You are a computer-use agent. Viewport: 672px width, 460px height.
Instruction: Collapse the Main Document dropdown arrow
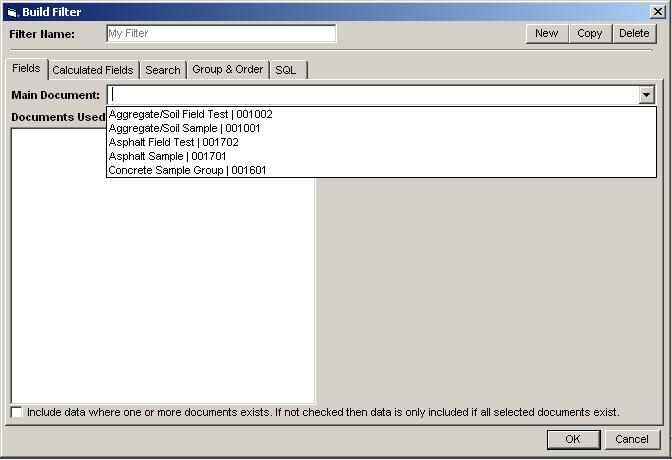coord(647,95)
